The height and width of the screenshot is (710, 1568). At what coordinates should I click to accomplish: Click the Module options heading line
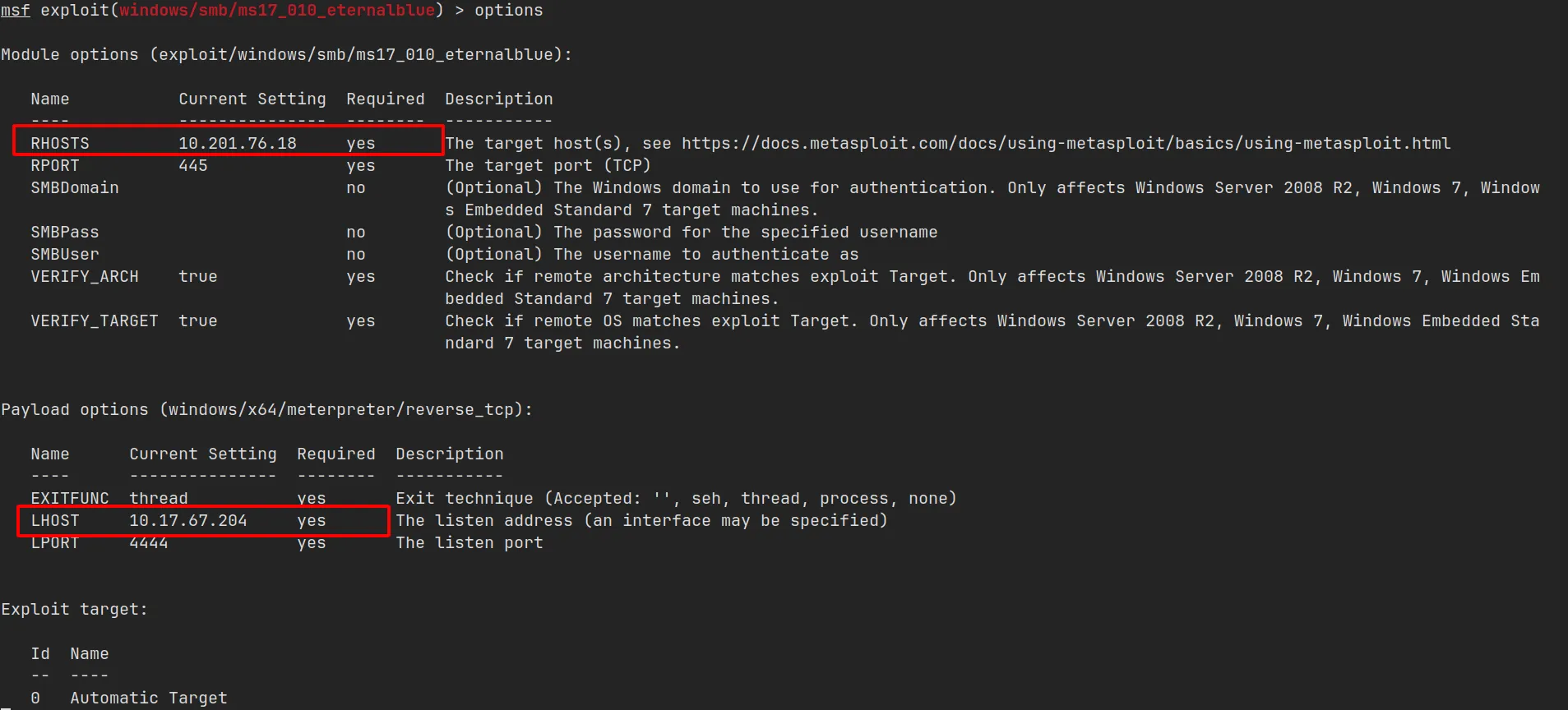tap(286, 54)
